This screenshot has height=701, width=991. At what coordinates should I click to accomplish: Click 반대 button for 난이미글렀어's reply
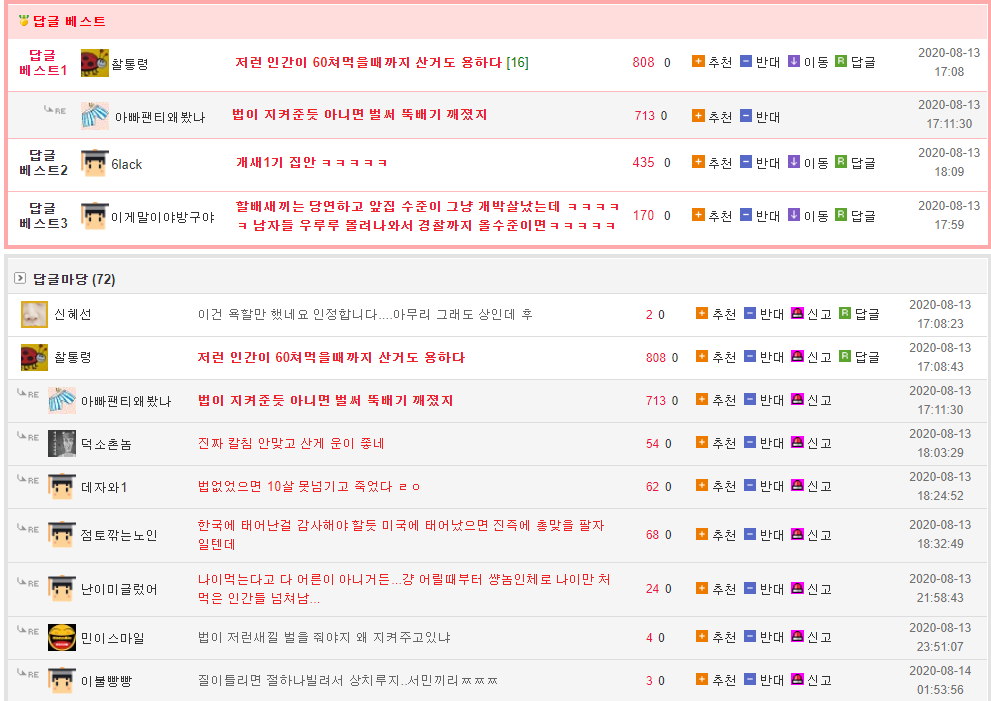[764, 589]
